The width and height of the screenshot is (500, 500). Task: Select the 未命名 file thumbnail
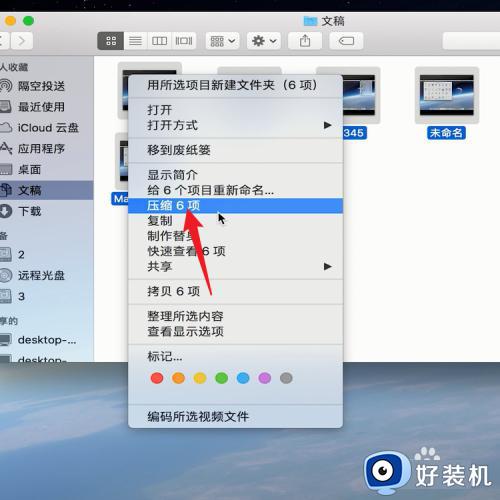[447, 95]
